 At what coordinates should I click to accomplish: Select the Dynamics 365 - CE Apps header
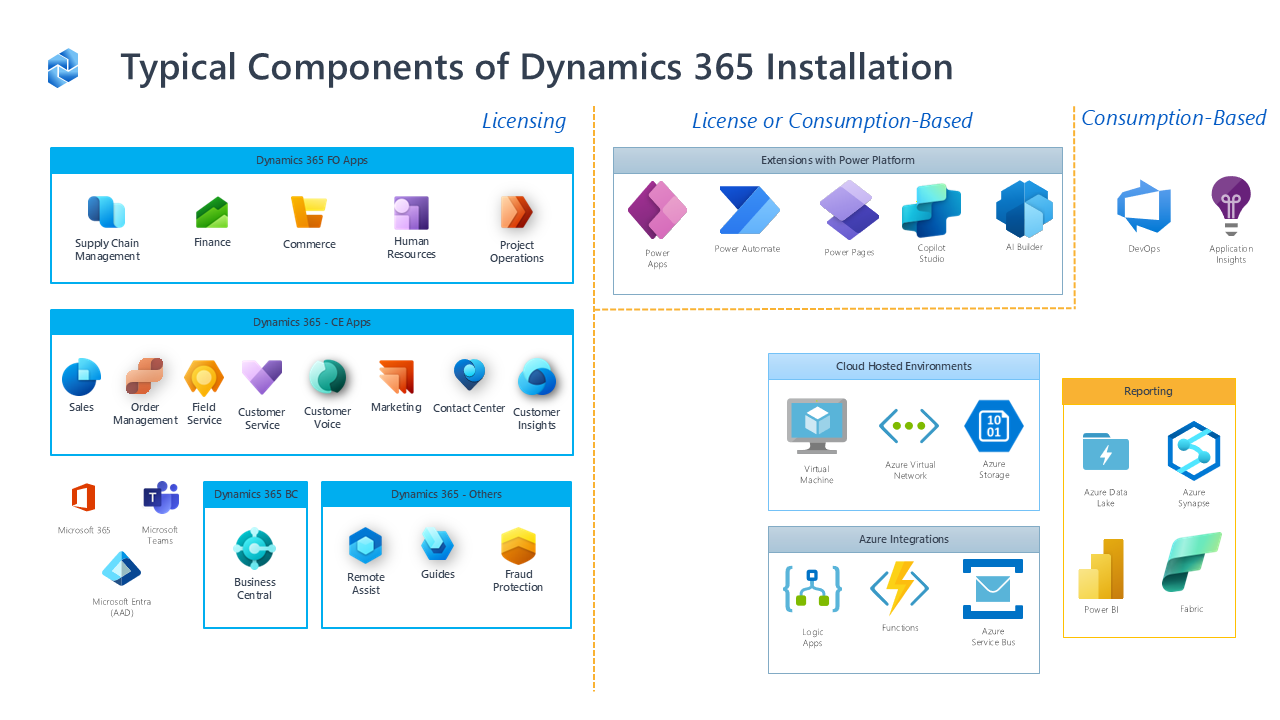click(x=311, y=322)
